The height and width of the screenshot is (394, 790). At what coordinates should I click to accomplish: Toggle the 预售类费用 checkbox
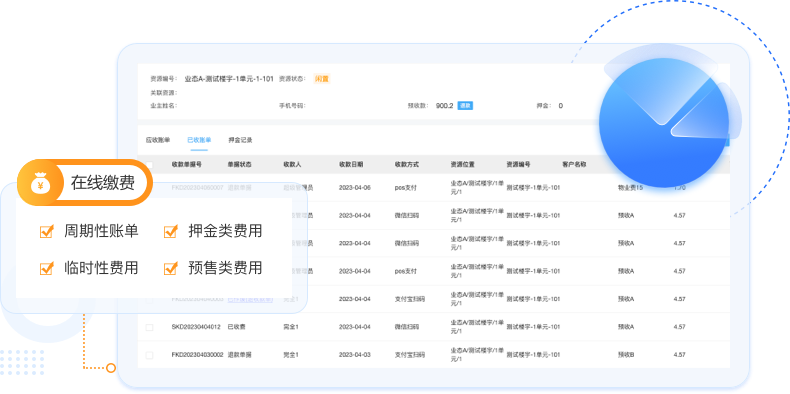171,268
